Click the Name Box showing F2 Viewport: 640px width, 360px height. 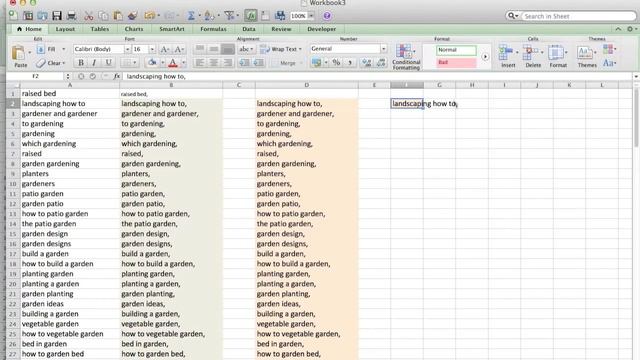pyautogui.click(x=36, y=76)
